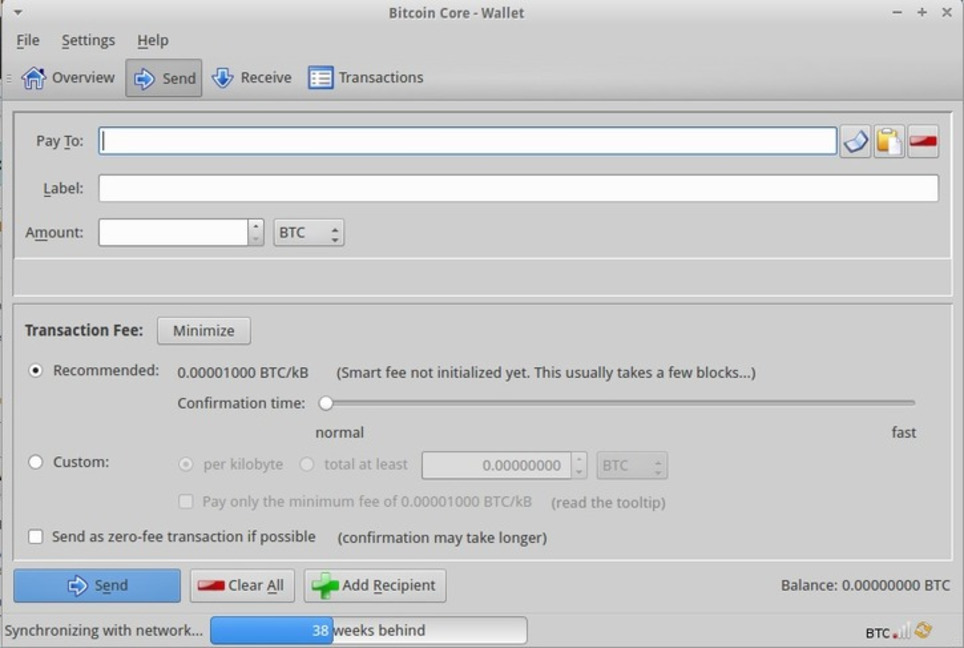This screenshot has width=964, height=648.
Task: Click the Label input field
Action: [518, 188]
